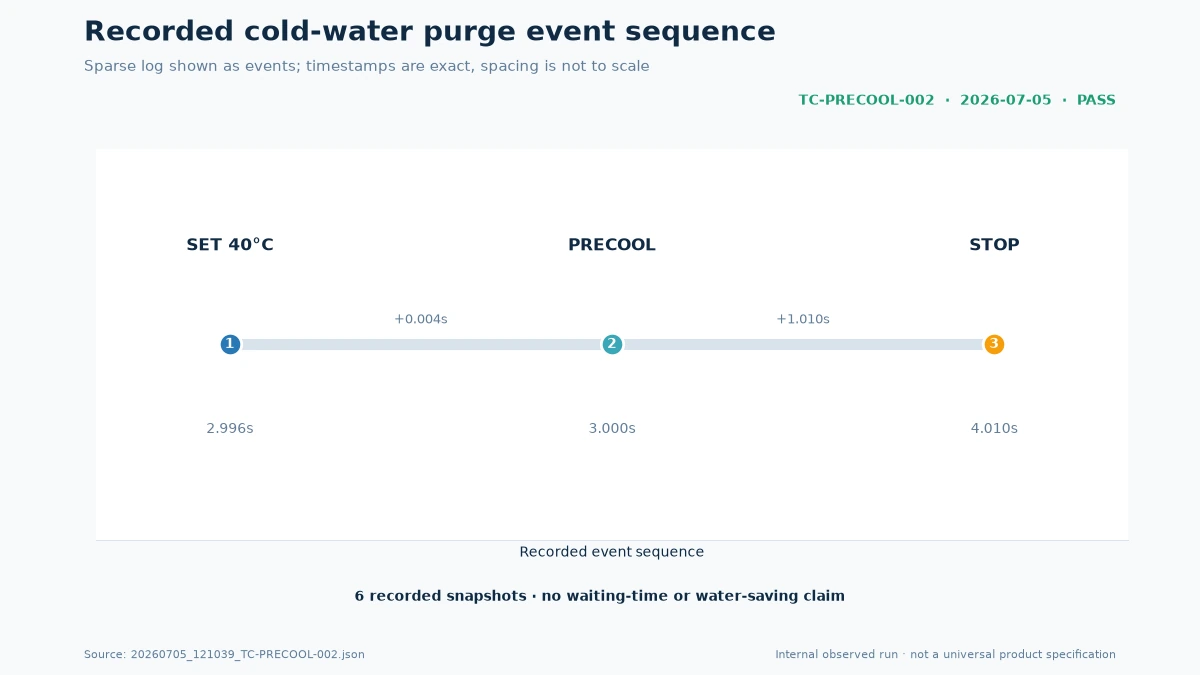The image size is (1200, 675).
Task: Click the timeline segment between markers 2 and 3
Action: point(803,344)
